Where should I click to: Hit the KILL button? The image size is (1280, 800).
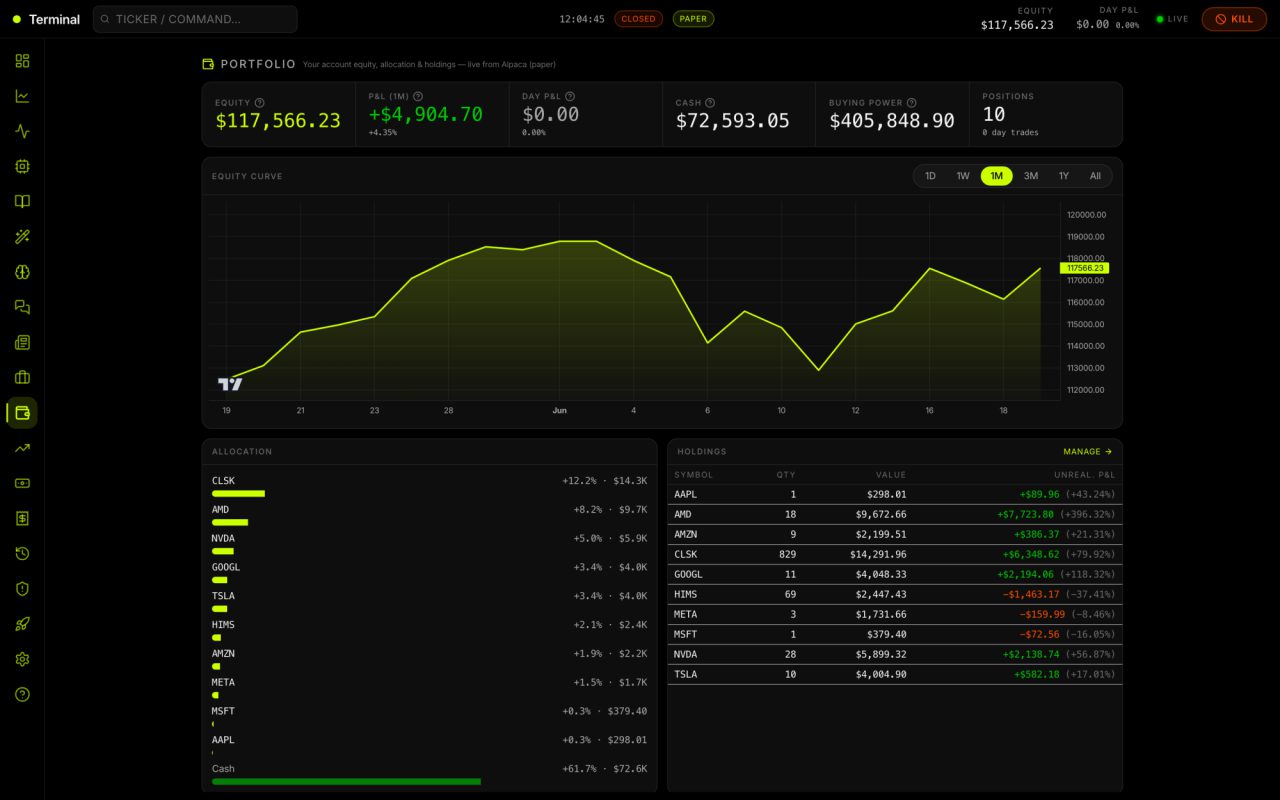pyautogui.click(x=1234, y=19)
